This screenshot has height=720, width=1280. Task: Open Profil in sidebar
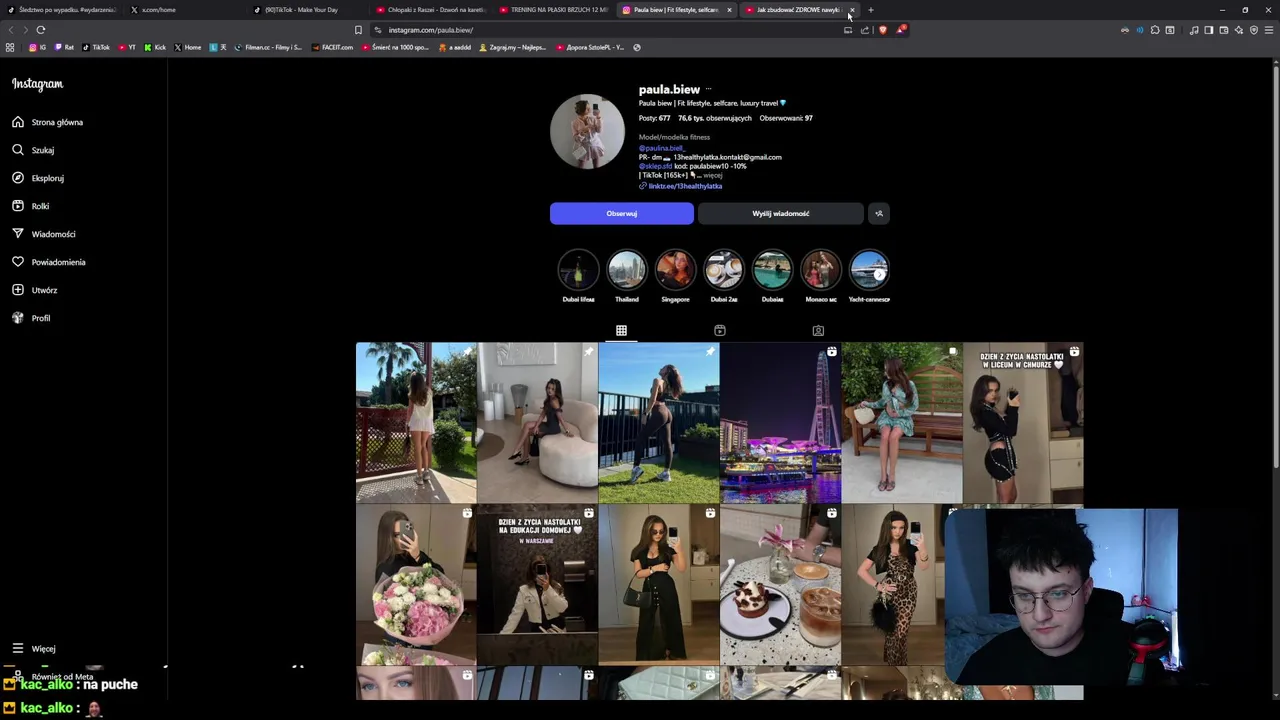click(x=32, y=318)
